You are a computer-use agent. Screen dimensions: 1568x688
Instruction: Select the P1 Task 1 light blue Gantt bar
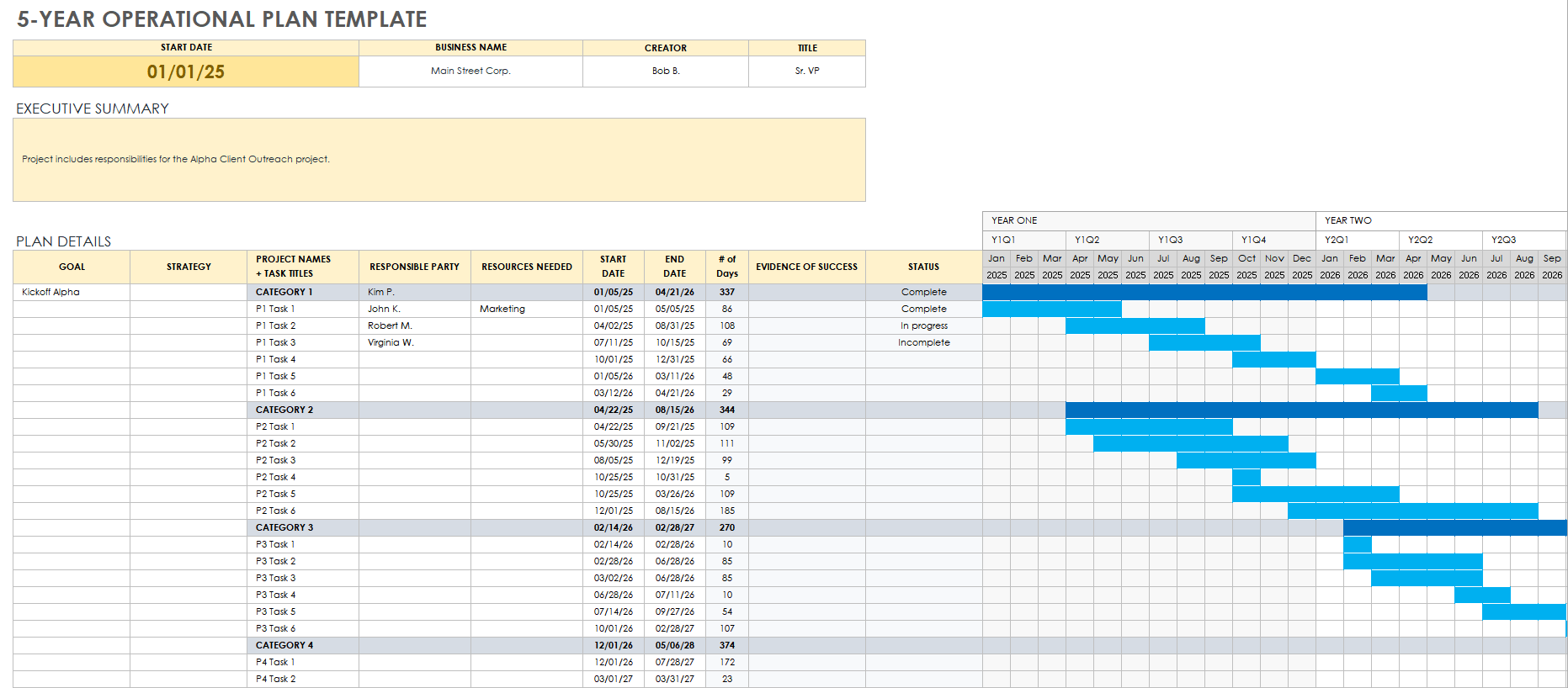(1051, 309)
